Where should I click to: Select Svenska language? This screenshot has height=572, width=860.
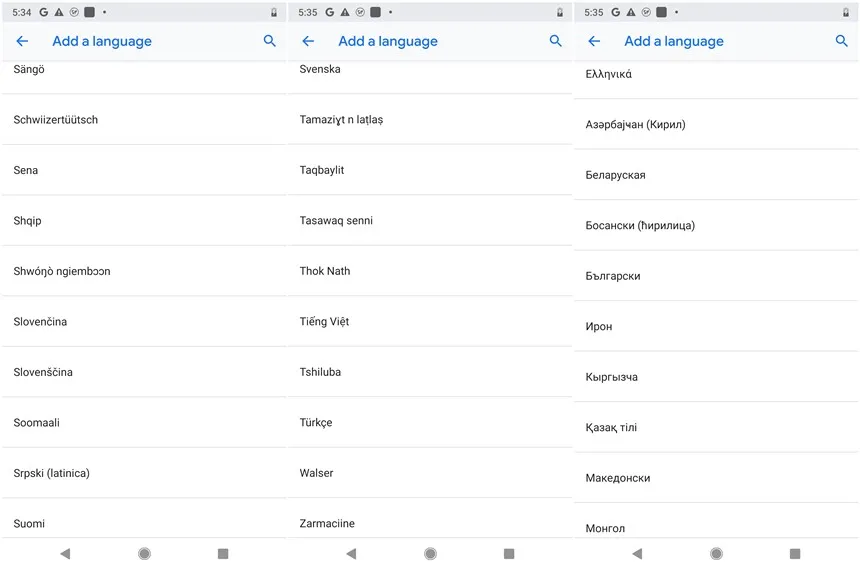click(x=430, y=77)
